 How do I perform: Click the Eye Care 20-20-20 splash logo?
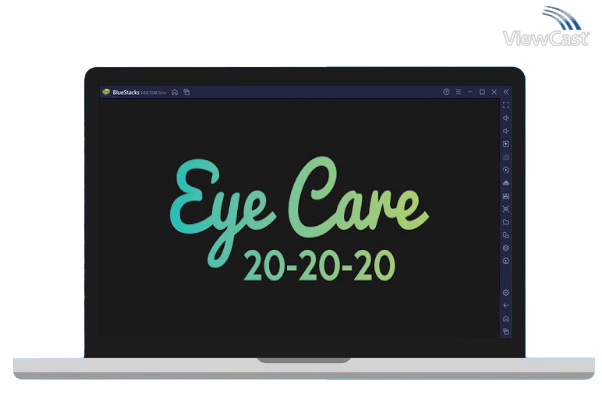pyautogui.click(x=299, y=218)
